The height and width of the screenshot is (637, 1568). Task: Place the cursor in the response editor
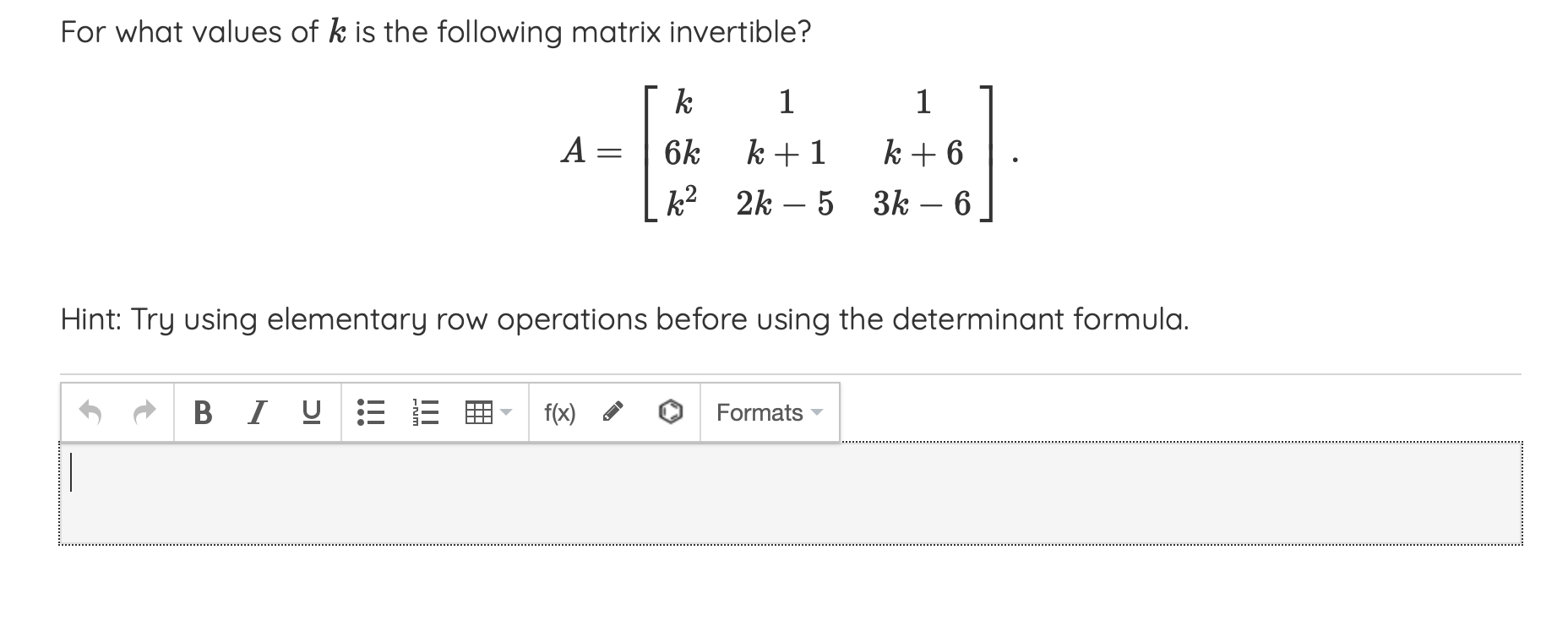(x=760, y=494)
